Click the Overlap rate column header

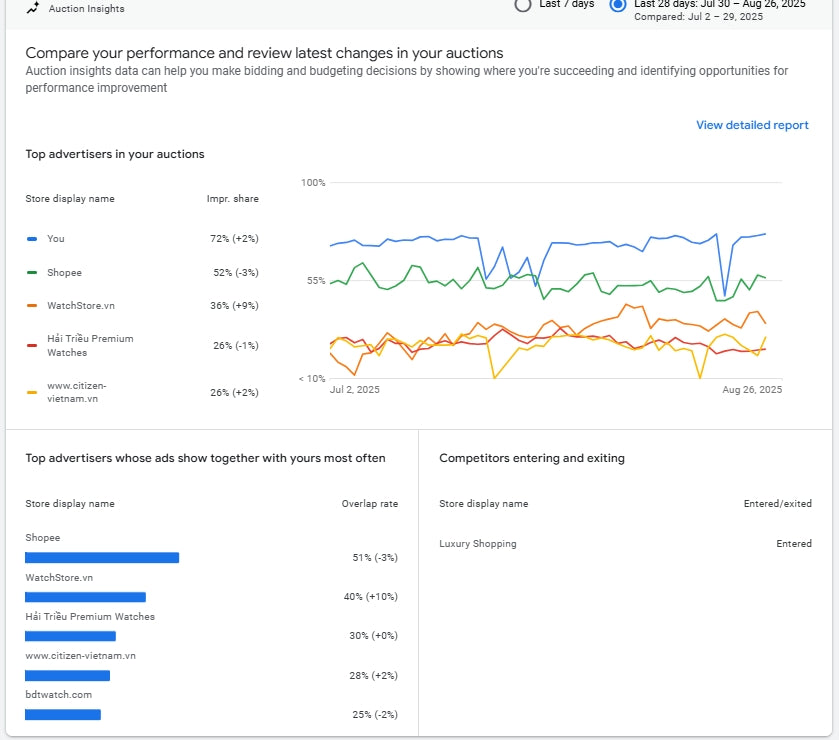coord(370,503)
